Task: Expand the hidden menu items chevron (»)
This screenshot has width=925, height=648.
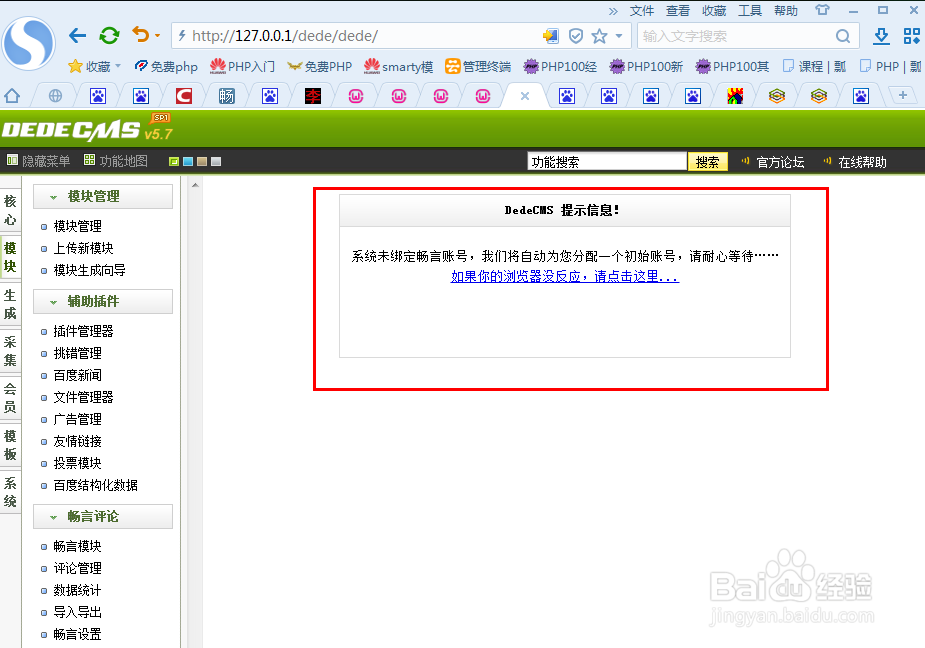Action: point(614,11)
